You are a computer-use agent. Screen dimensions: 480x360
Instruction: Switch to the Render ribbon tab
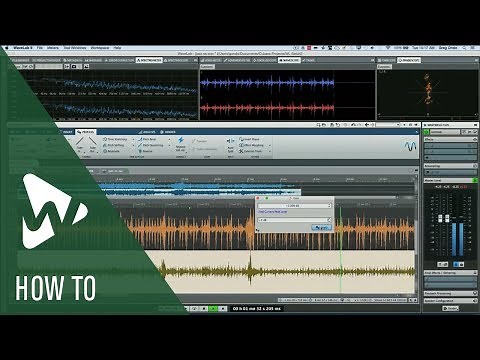[x=168, y=132]
